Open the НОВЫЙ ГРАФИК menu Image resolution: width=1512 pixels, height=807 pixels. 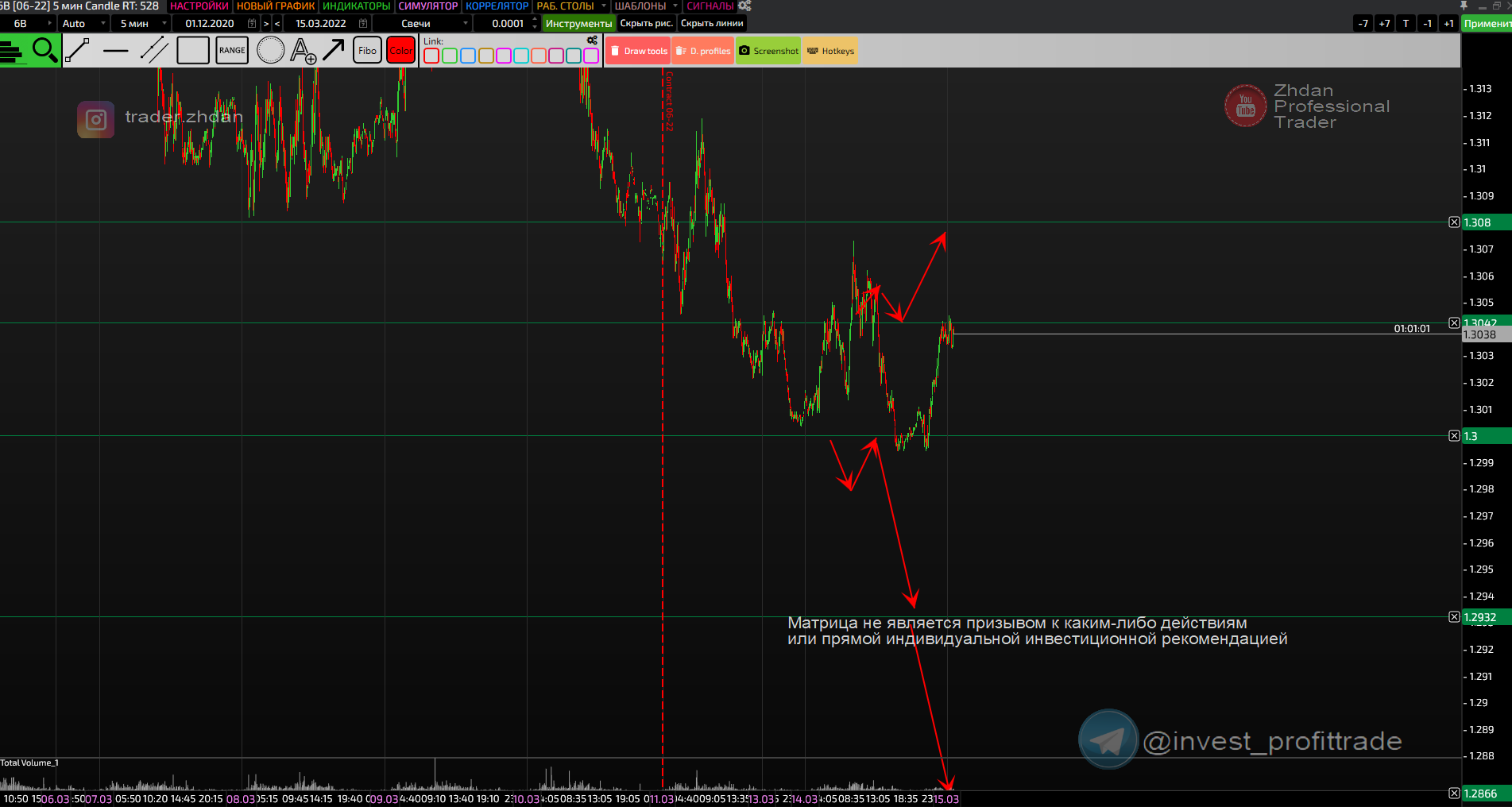[276, 6]
